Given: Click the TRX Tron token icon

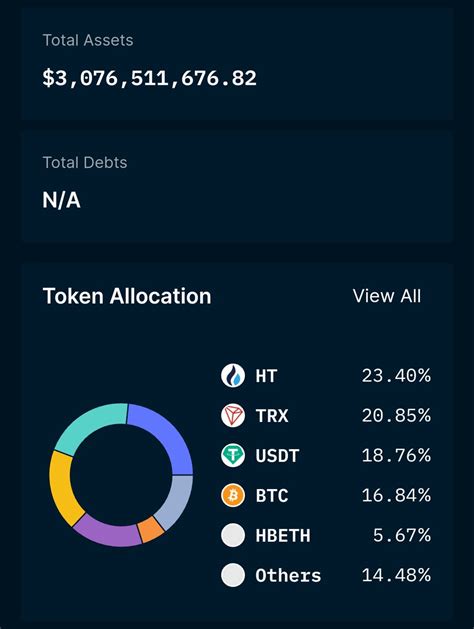Looking at the screenshot, I should [233, 415].
